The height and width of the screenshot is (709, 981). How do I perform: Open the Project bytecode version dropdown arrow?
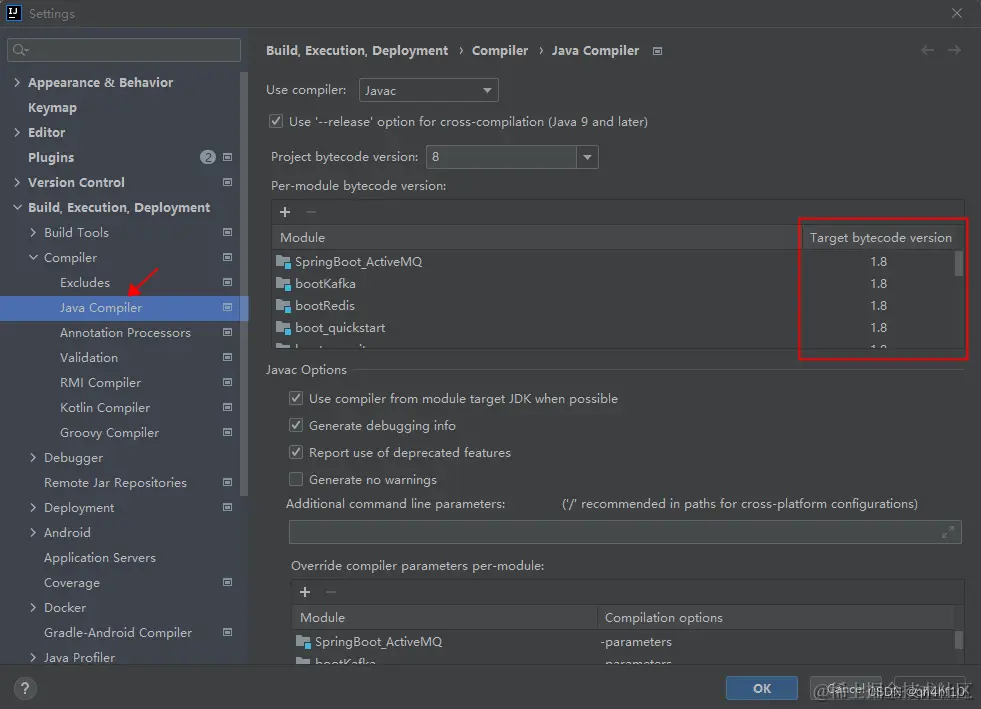tap(587, 157)
